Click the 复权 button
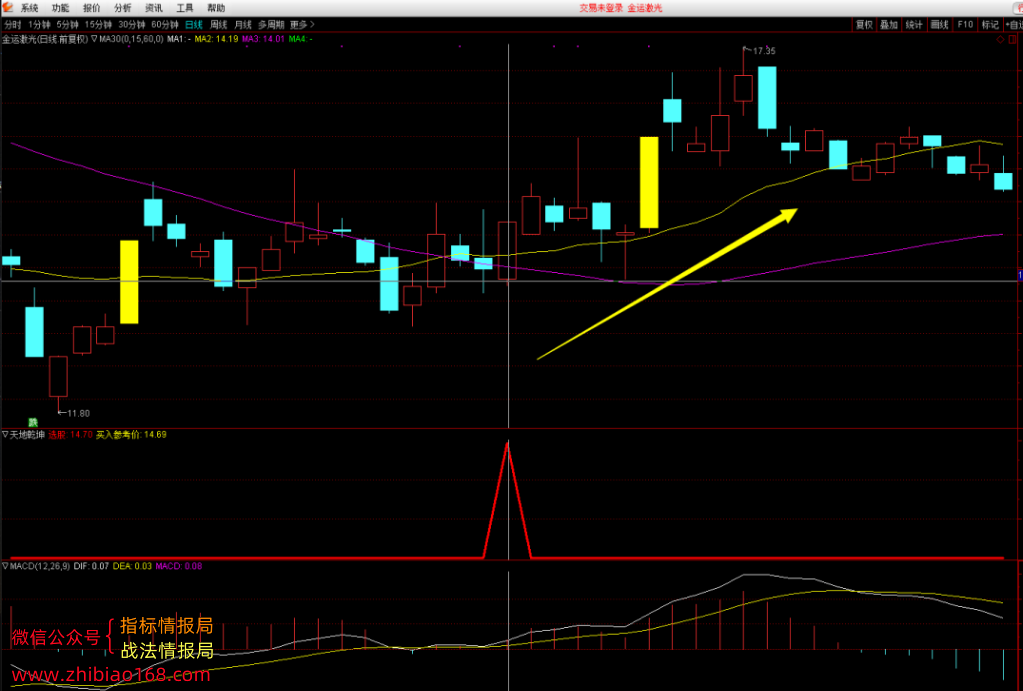1023x691 pixels. click(x=864, y=25)
